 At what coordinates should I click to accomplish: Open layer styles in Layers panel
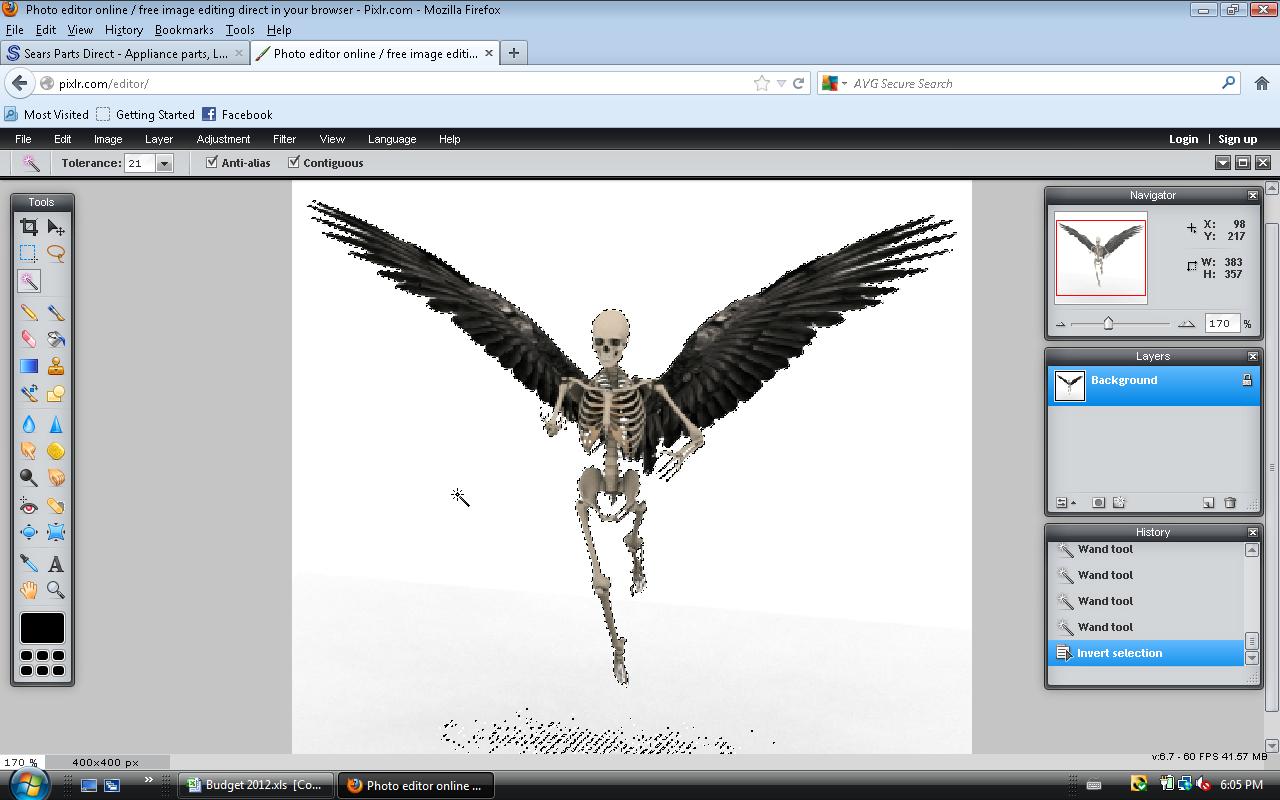pyautogui.click(x=1119, y=503)
